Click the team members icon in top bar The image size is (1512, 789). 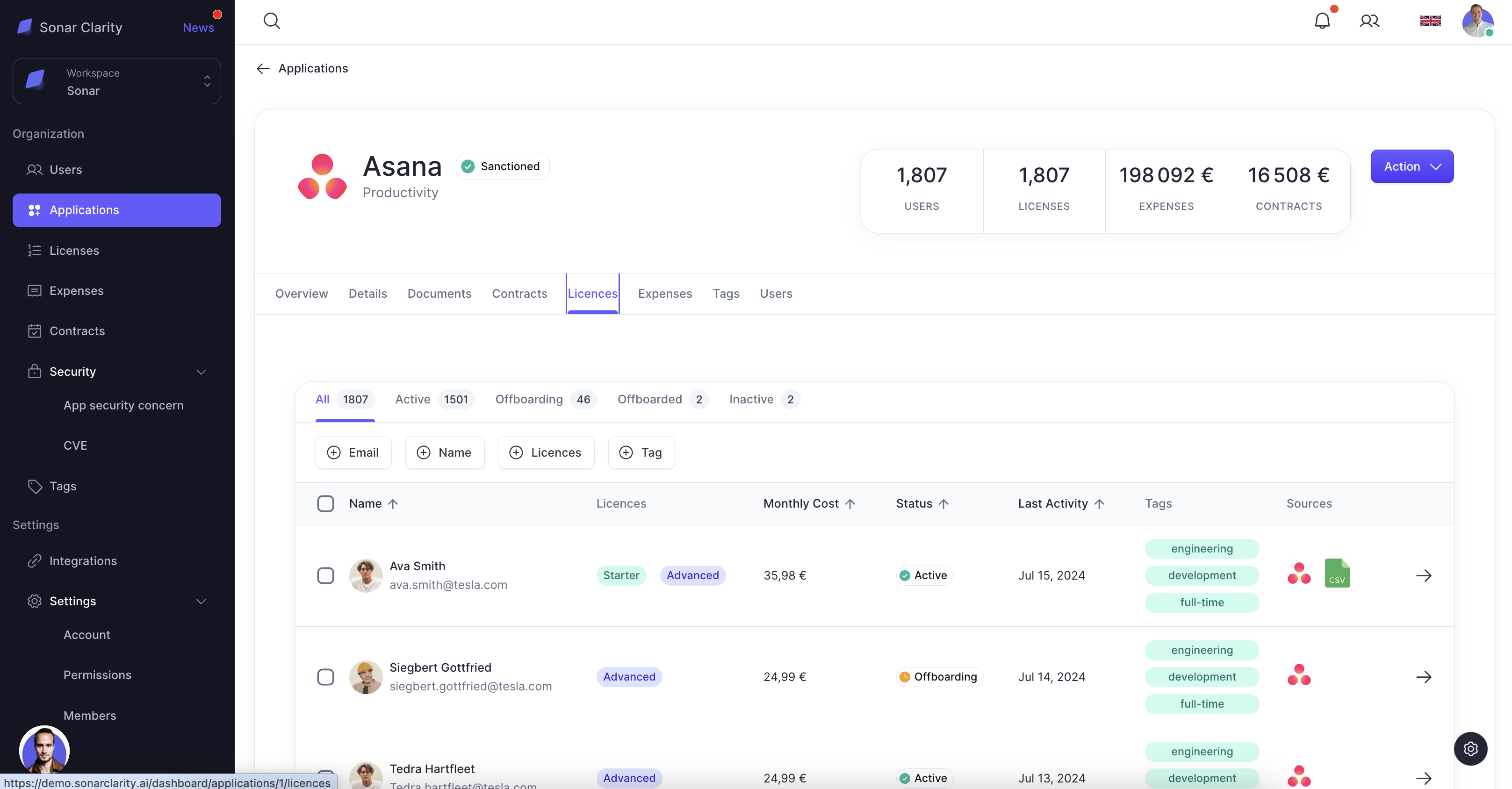pos(1369,21)
